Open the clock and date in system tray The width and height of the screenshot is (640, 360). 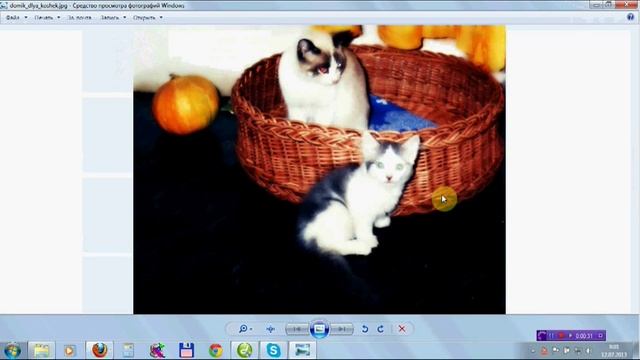[613, 351]
